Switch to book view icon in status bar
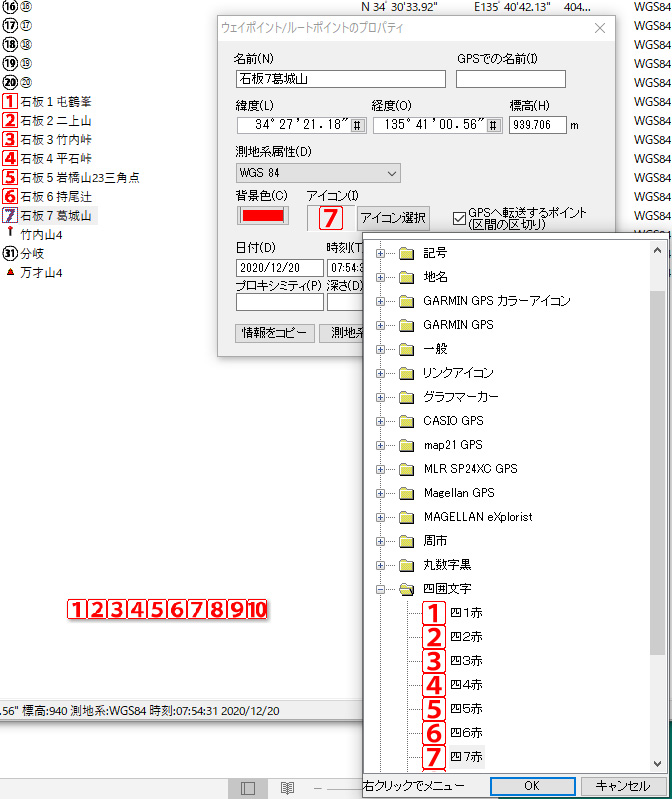Image resolution: width=672 pixels, height=799 pixels. (x=287, y=788)
